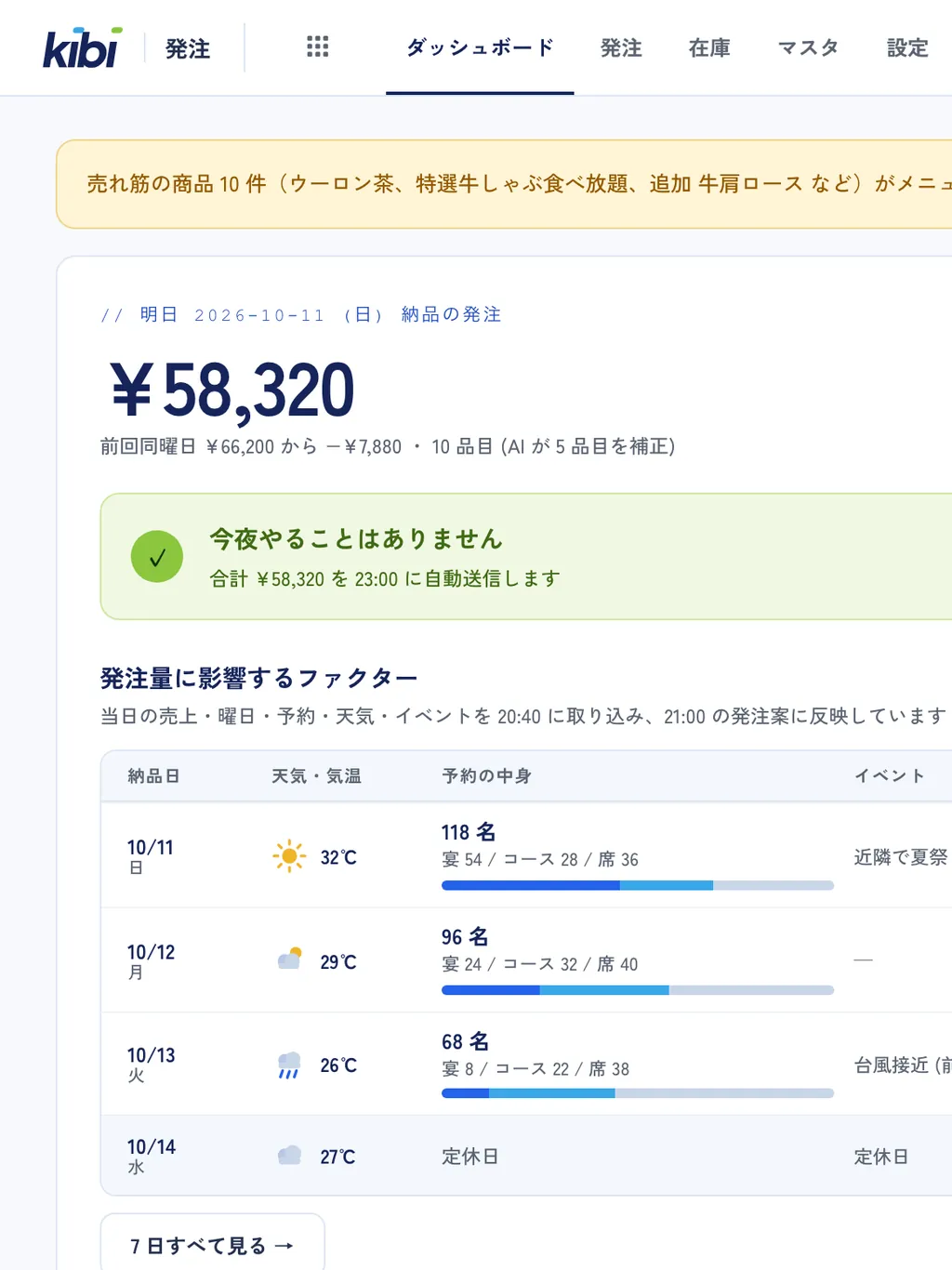
Task: Click the 合計 ¥58,320 を 23:00 auto-send text
Action: [x=385, y=578]
